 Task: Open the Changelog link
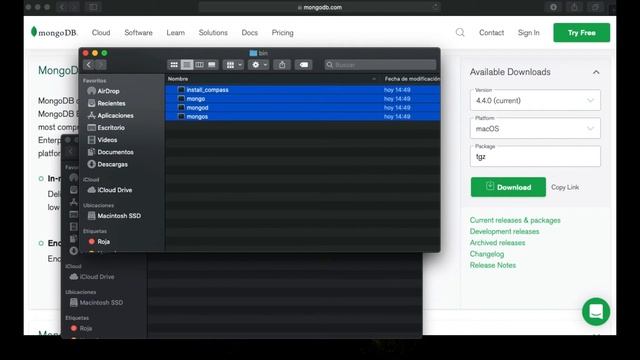487,254
